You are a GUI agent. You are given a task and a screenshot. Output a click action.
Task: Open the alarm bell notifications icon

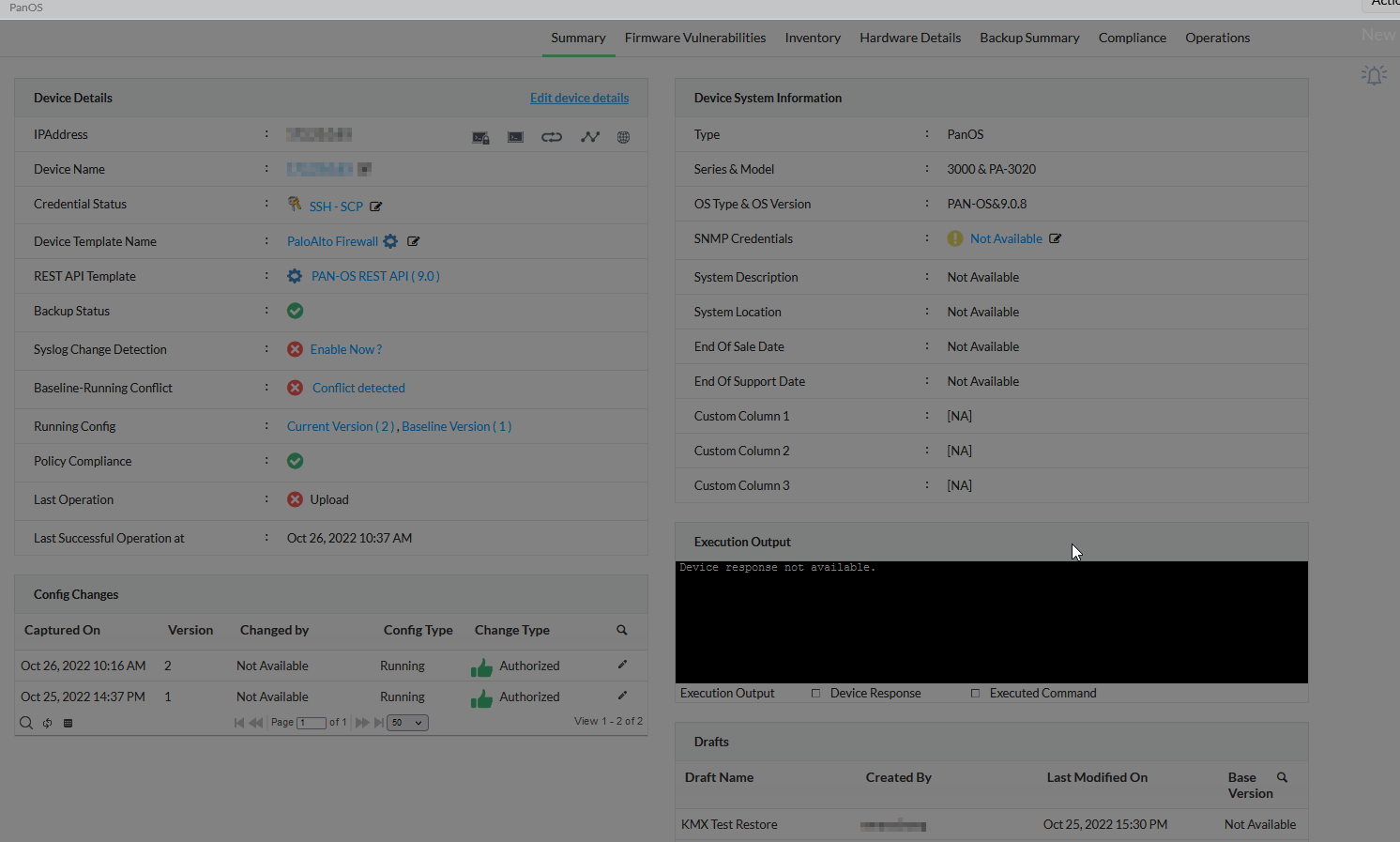pyautogui.click(x=1375, y=75)
